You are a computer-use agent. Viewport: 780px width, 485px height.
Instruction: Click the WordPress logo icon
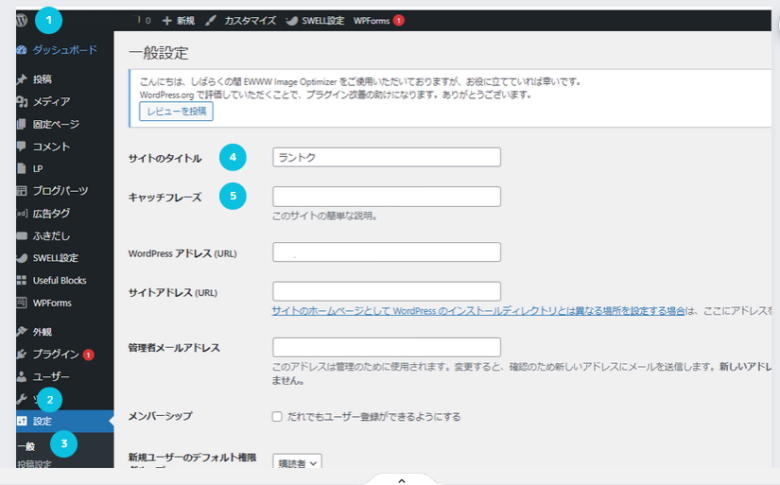click(21, 20)
